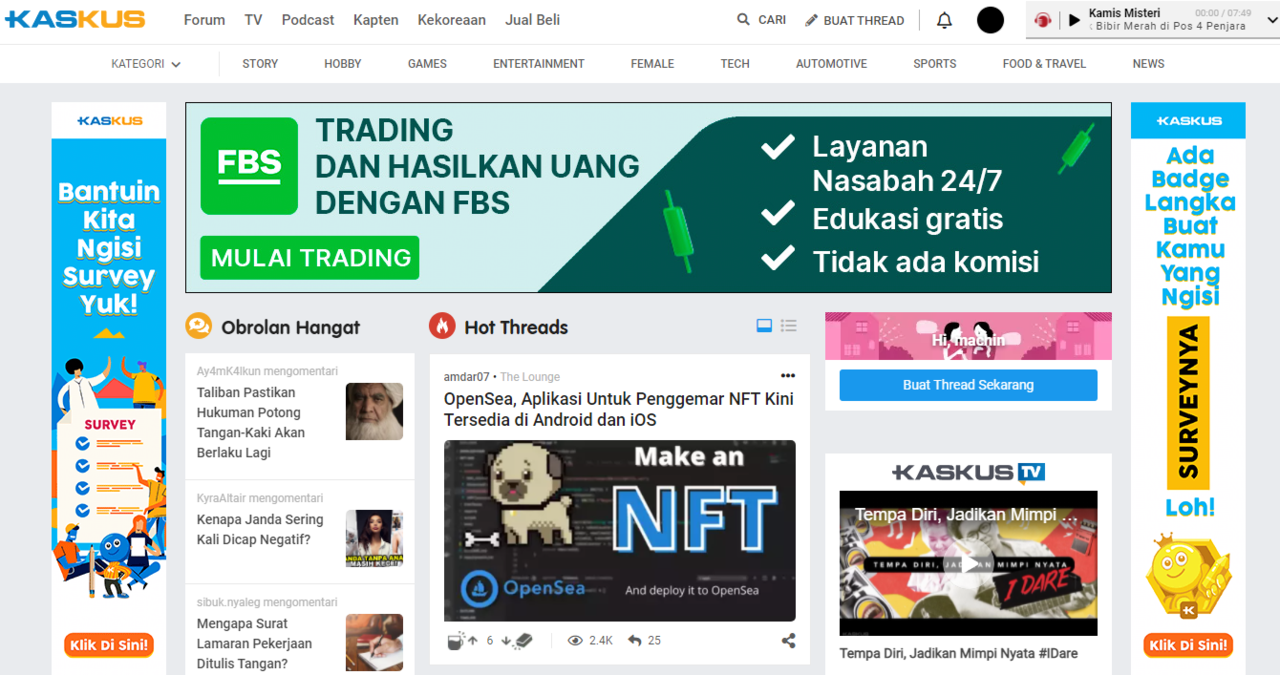Viewport: 1280px width, 675px height.
Task: Click the KyraAltair mengomentari text
Action: click(x=260, y=498)
